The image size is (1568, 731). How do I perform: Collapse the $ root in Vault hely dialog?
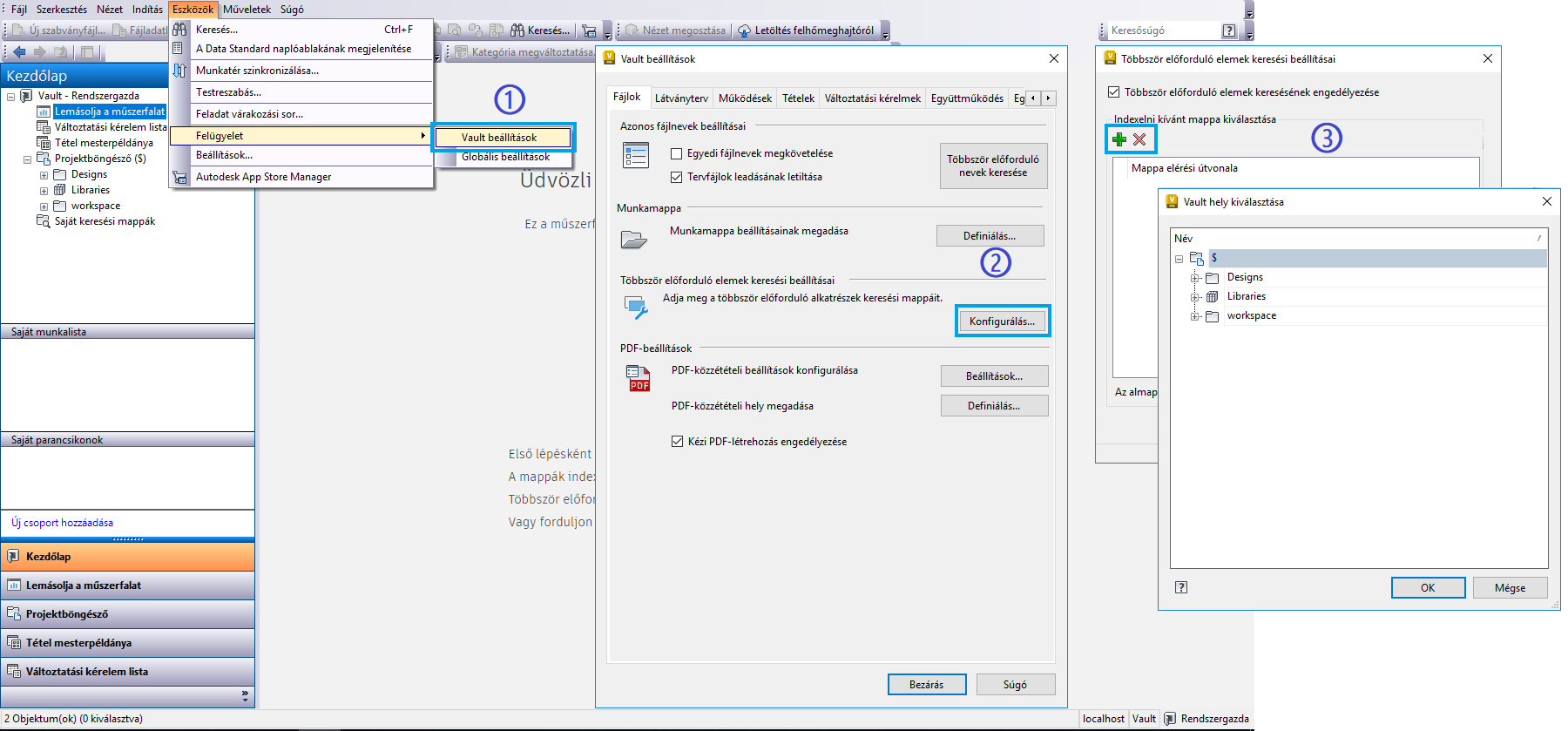pyautogui.click(x=1179, y=259)
